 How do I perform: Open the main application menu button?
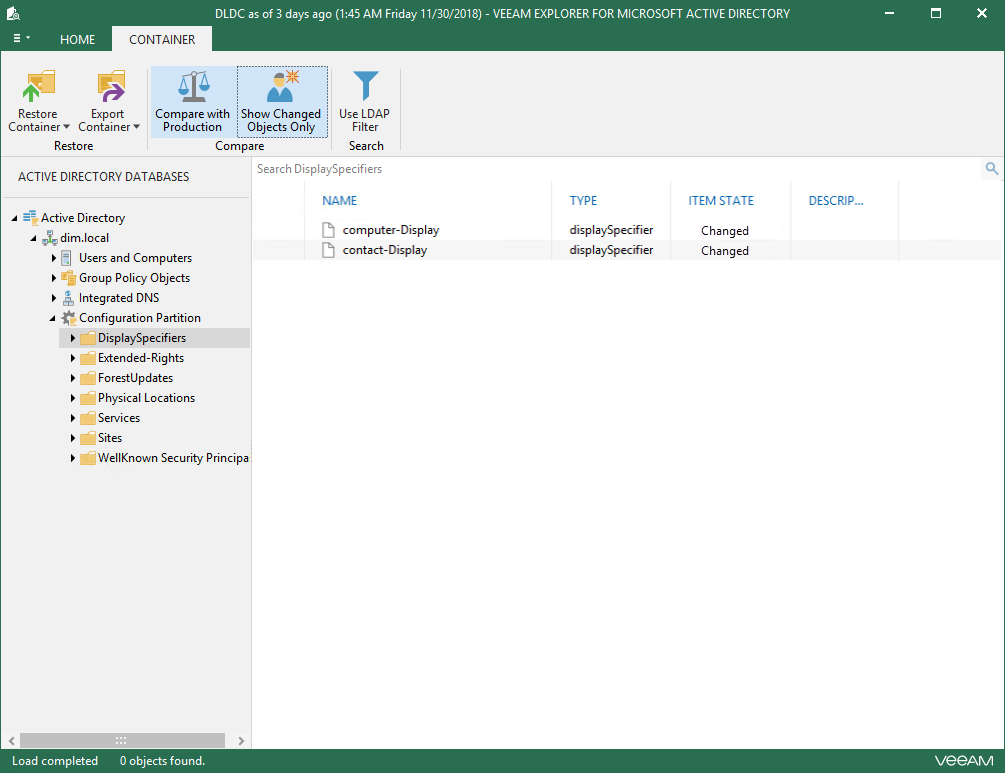pyautogui.click(x=21, y=38)
